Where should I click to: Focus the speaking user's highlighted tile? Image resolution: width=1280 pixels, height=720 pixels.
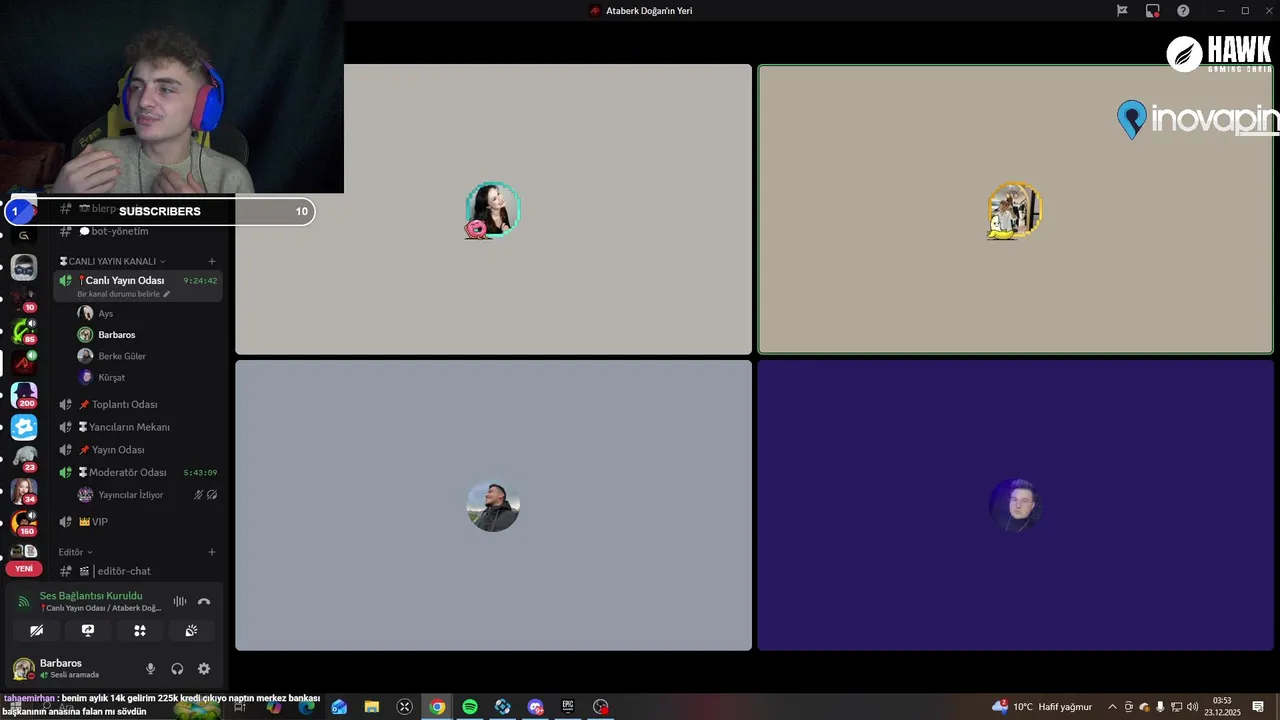[1015, 209]
